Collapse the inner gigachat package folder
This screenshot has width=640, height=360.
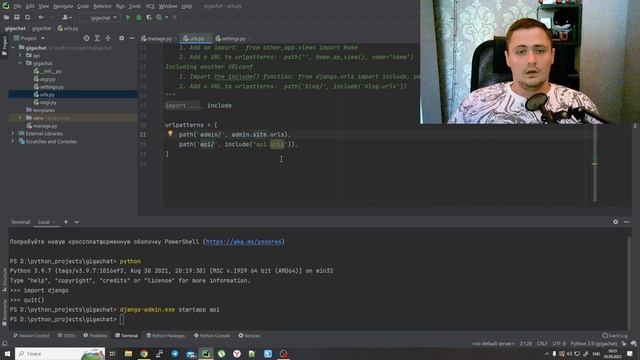tap(20, 63)
